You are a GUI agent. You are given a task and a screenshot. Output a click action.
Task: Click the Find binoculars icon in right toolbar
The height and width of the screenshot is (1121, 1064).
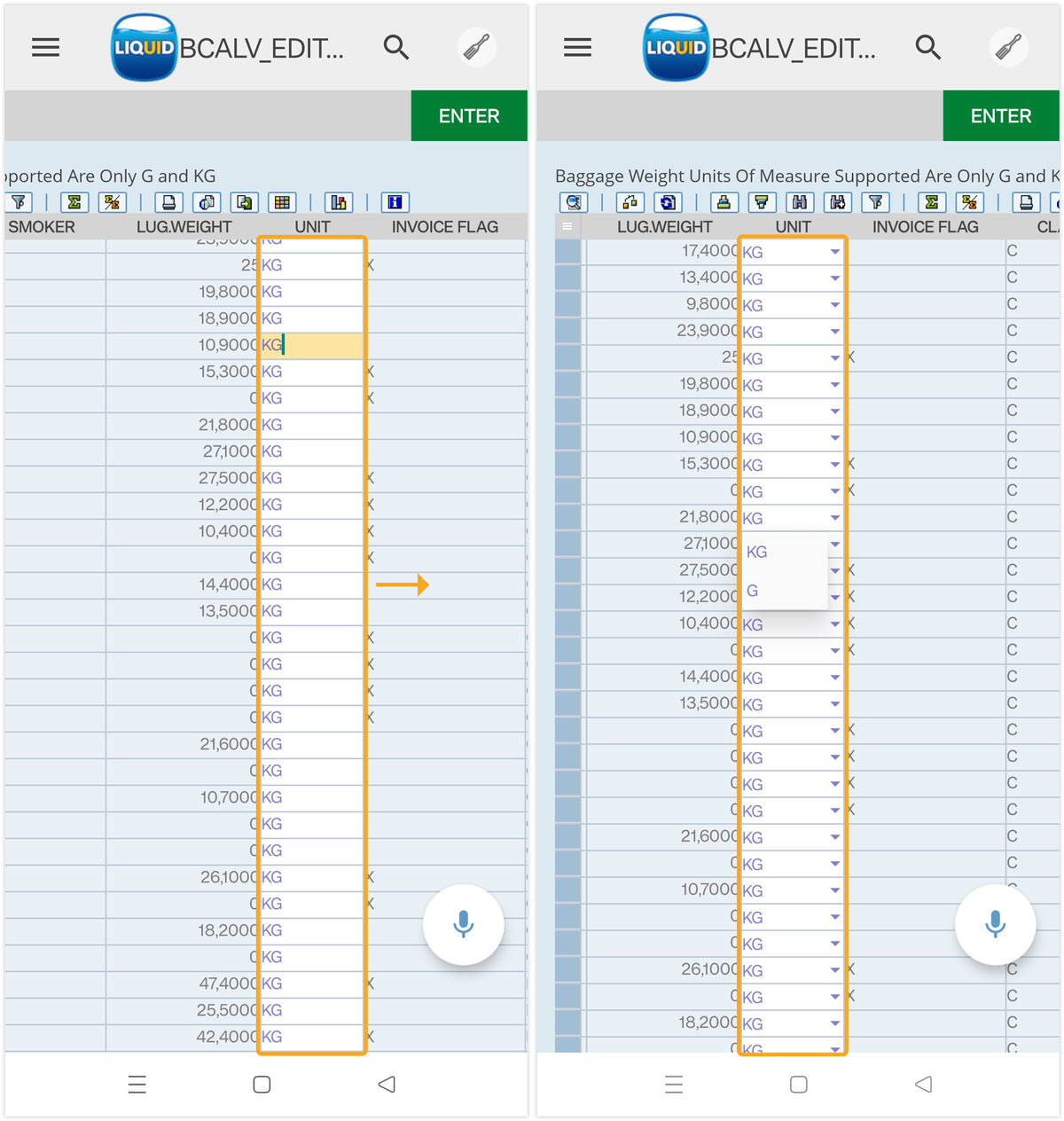799,202
